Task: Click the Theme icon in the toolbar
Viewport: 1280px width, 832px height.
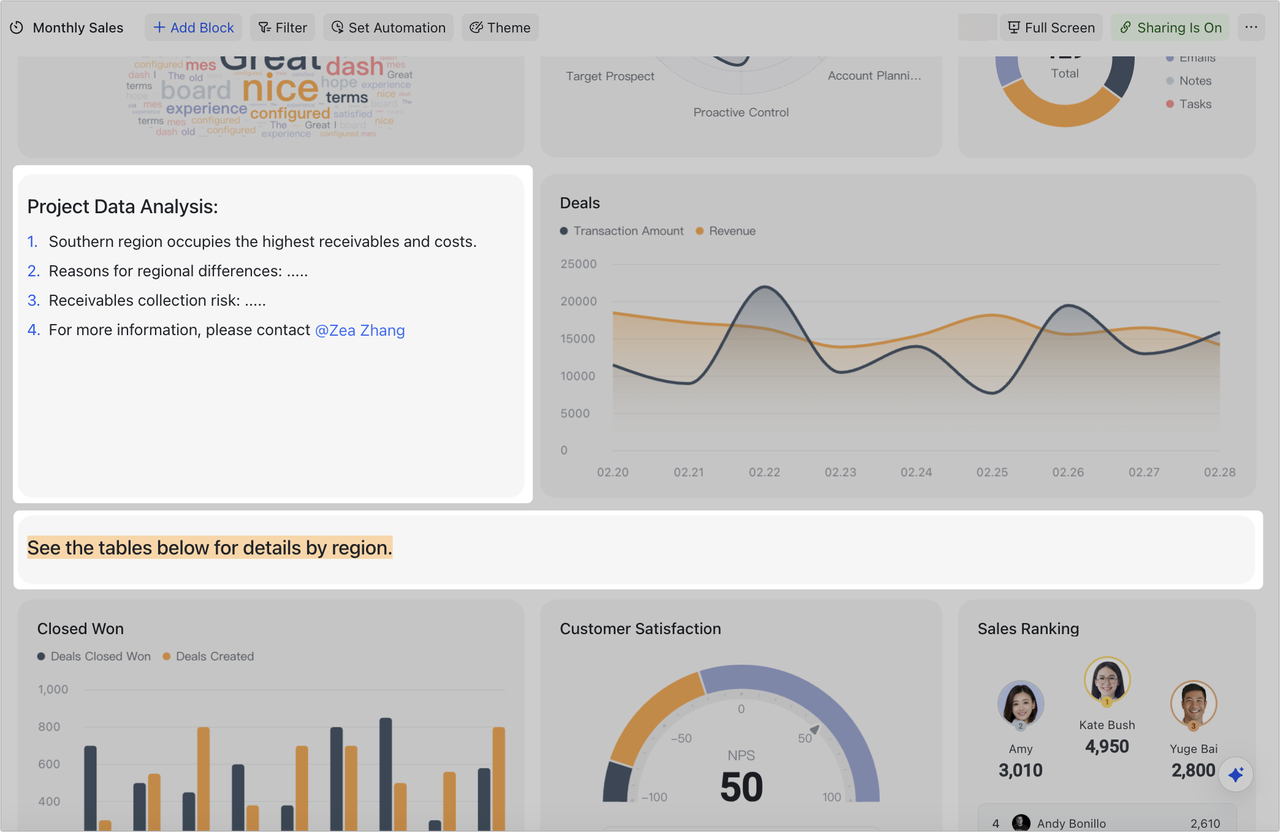Action: (474, 27)
